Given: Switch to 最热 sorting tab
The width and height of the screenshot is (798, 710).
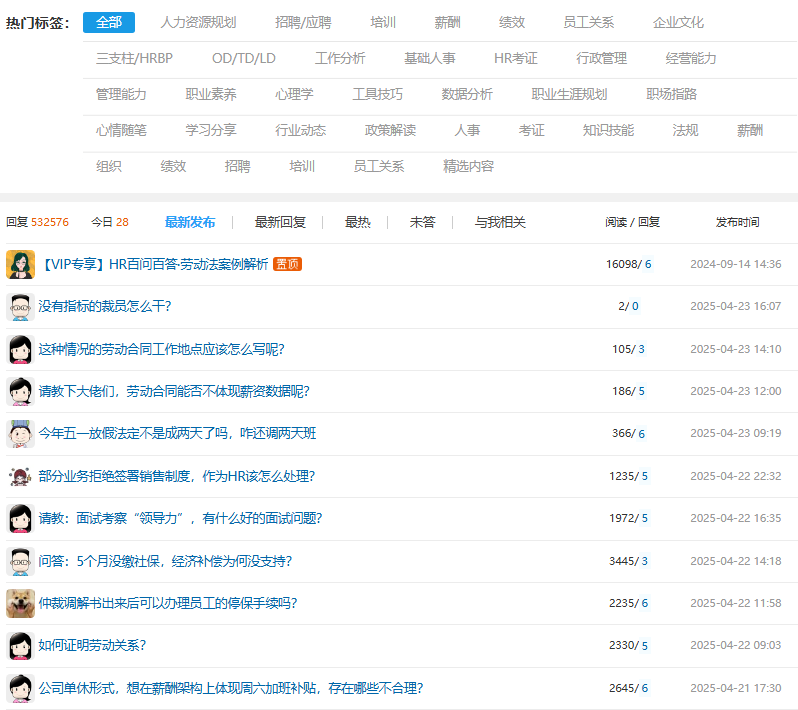Looking at the screenshot, I should tap(358, 222).
